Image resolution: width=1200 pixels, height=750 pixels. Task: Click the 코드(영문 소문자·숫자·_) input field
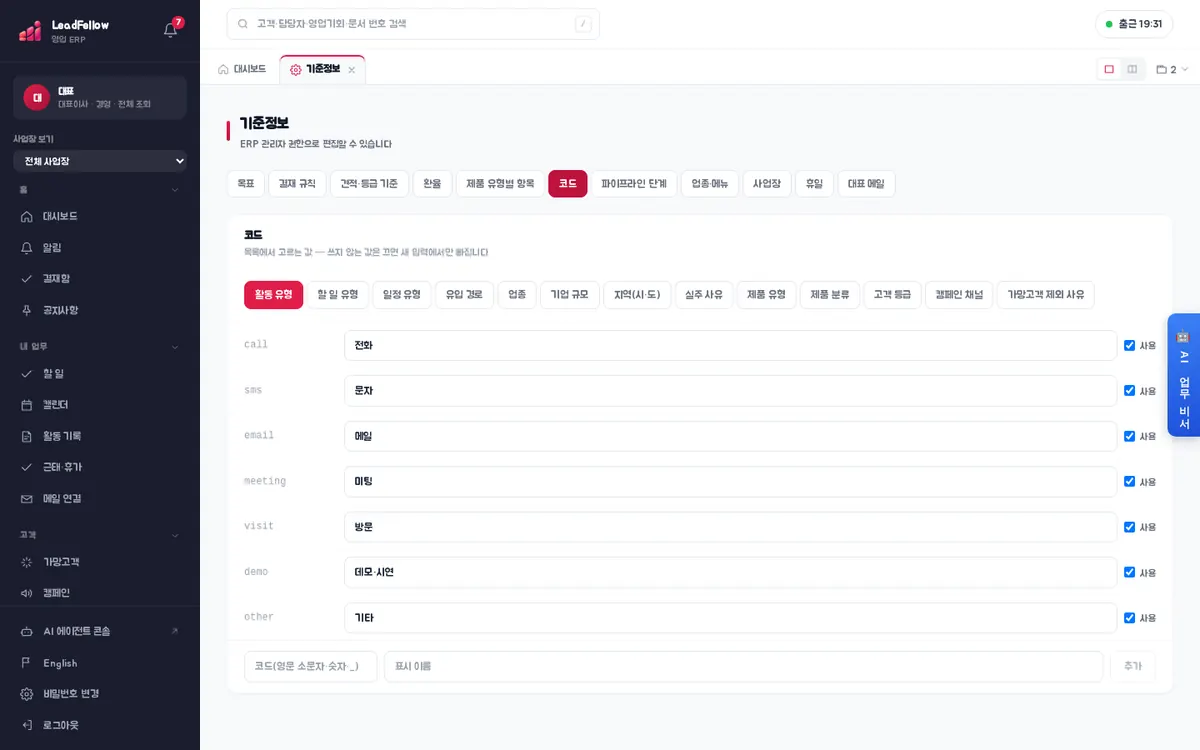tap(311, 667)
